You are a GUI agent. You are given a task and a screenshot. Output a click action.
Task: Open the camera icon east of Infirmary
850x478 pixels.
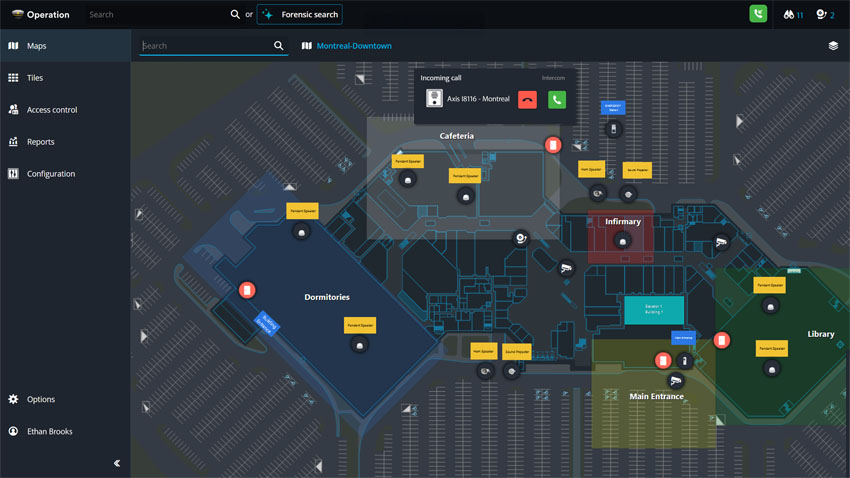[x=721, y=242]
